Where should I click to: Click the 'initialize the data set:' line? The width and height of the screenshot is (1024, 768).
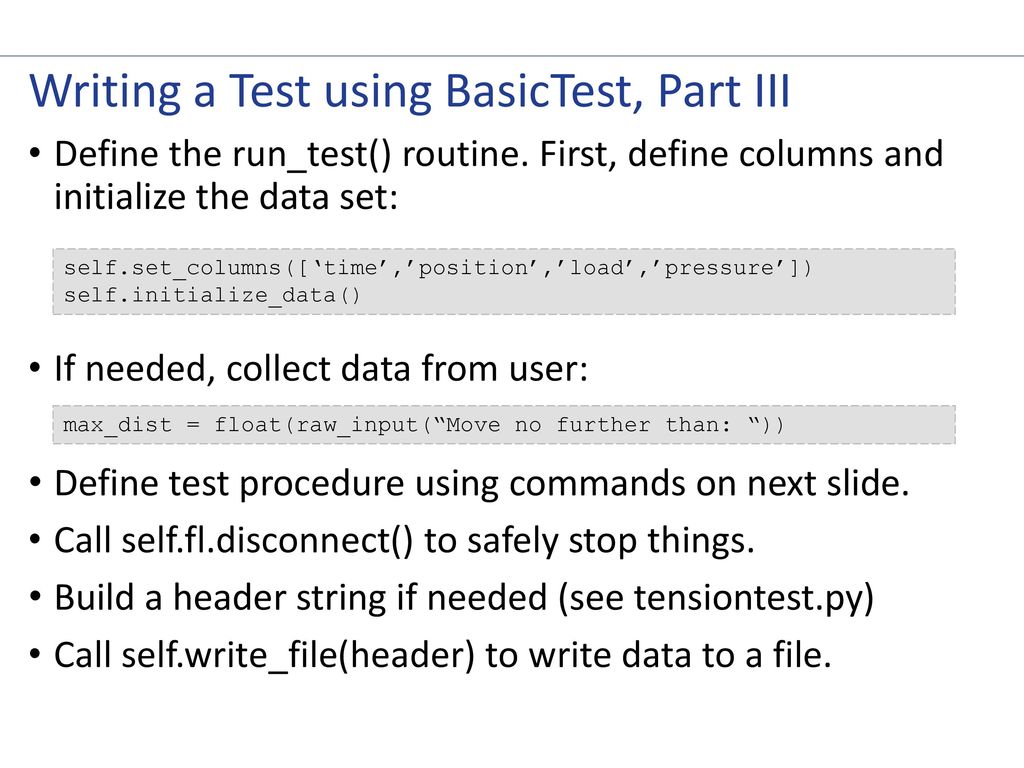click(x=226, y=197)
